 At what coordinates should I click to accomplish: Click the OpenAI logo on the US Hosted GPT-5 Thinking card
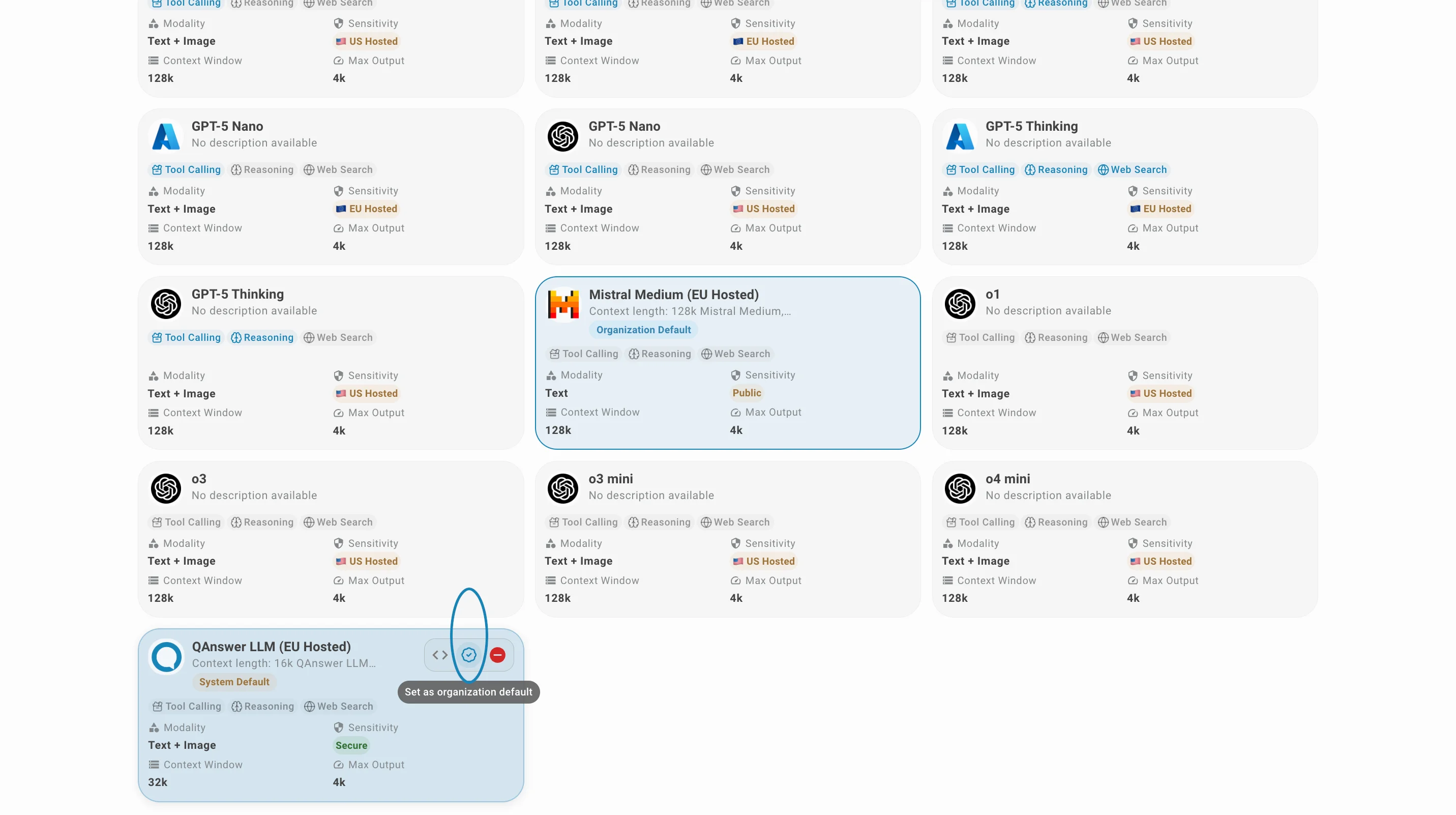166,304
